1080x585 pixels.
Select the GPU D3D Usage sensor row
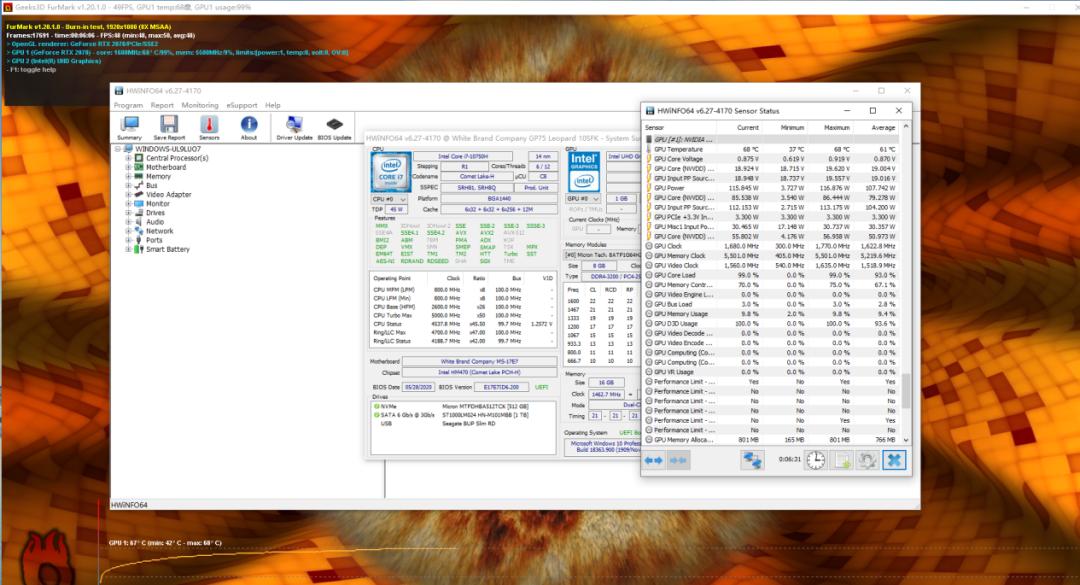pyautogui.click(x=772, y=323)
